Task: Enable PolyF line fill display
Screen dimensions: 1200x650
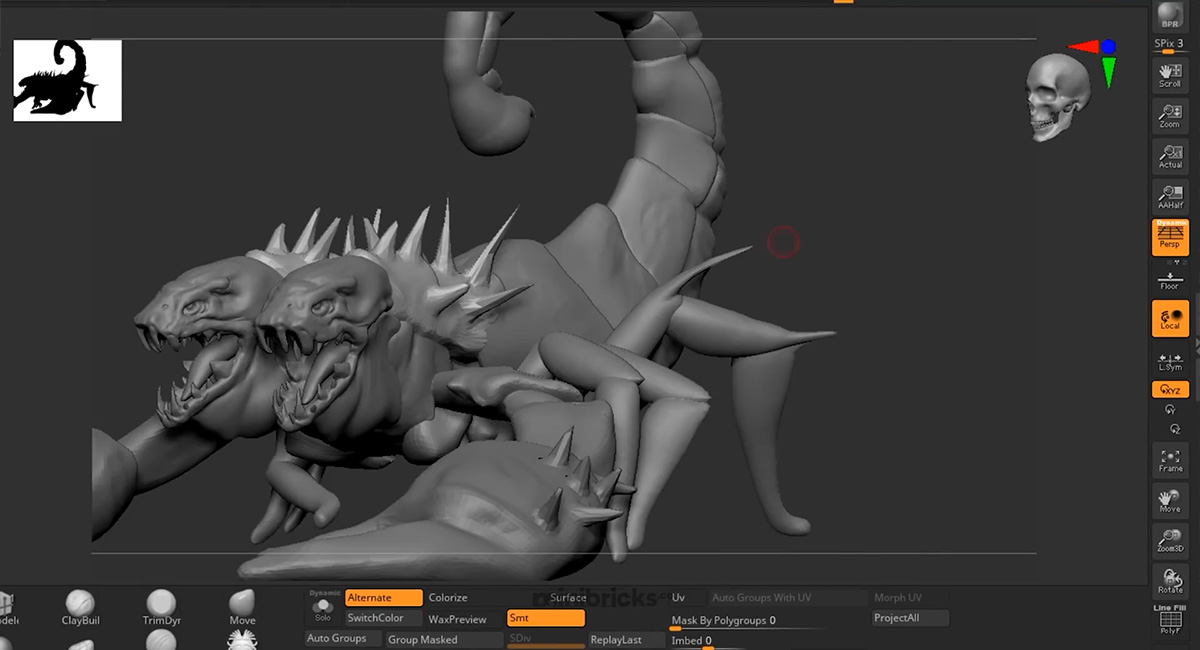Action: tap(1169, 622)
